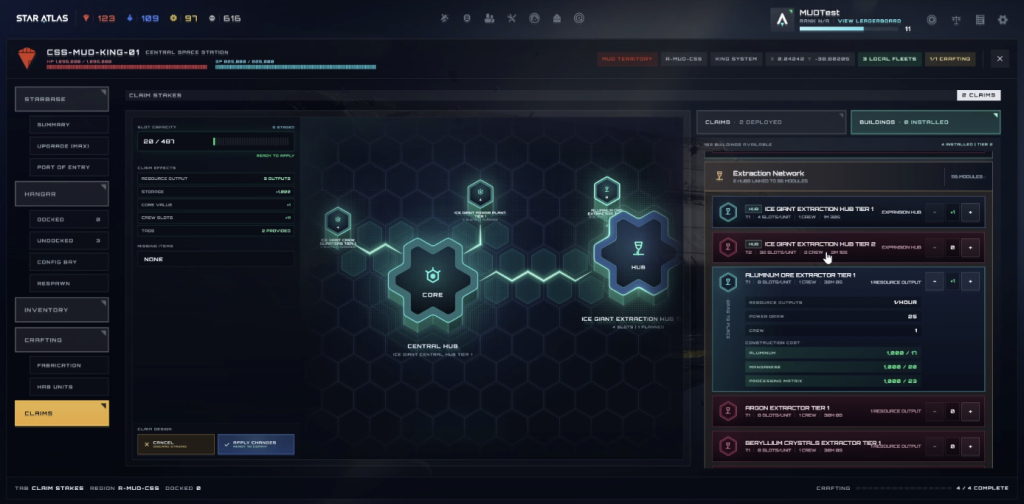Open the Docked hangar item

click(69, 220)
